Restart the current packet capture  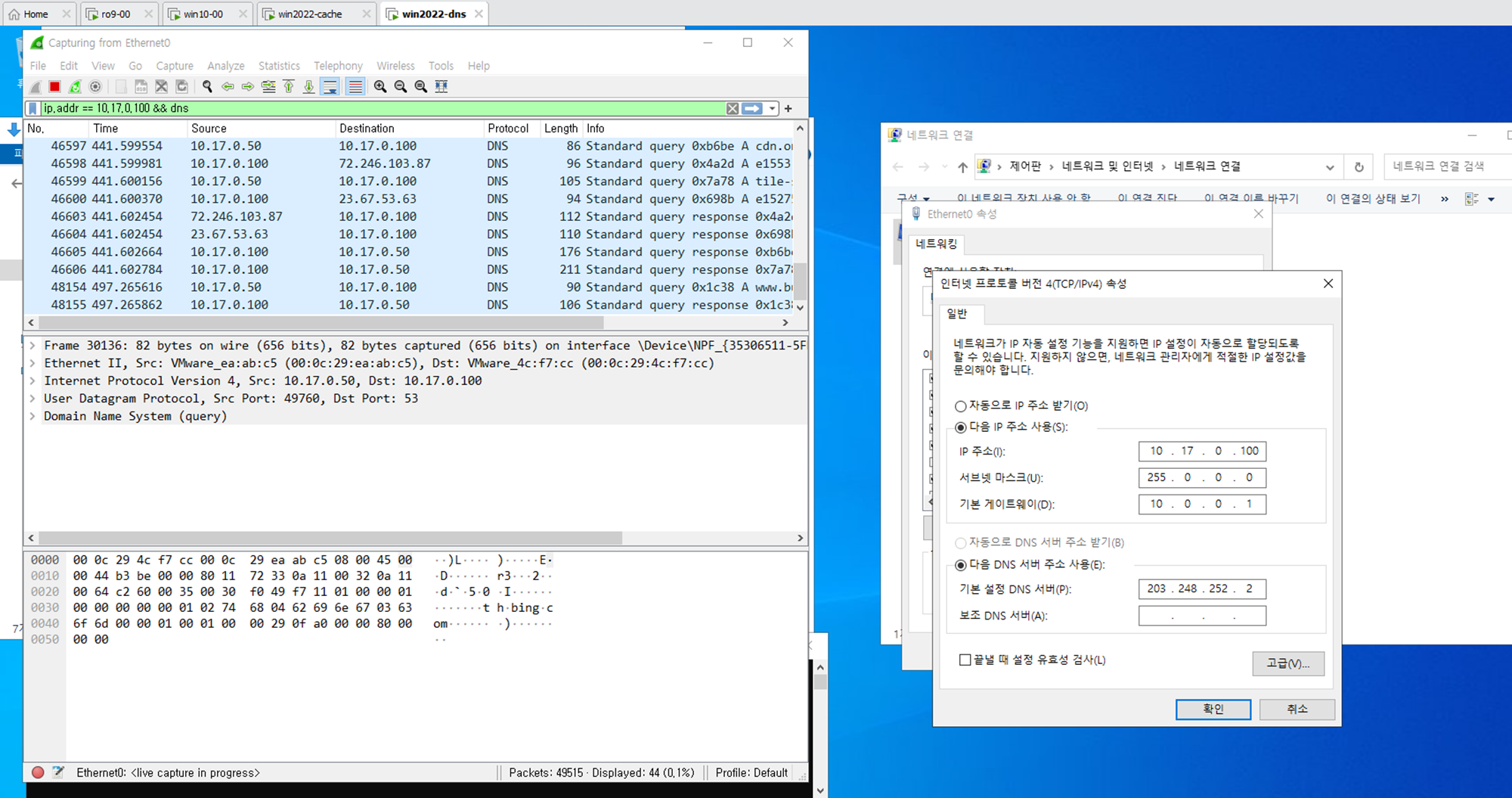tap(75, 87)
